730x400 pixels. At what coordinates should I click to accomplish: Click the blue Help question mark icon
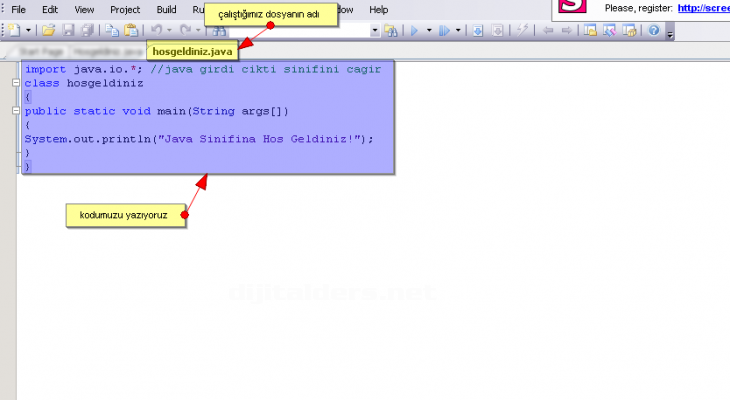pos(654,31)
